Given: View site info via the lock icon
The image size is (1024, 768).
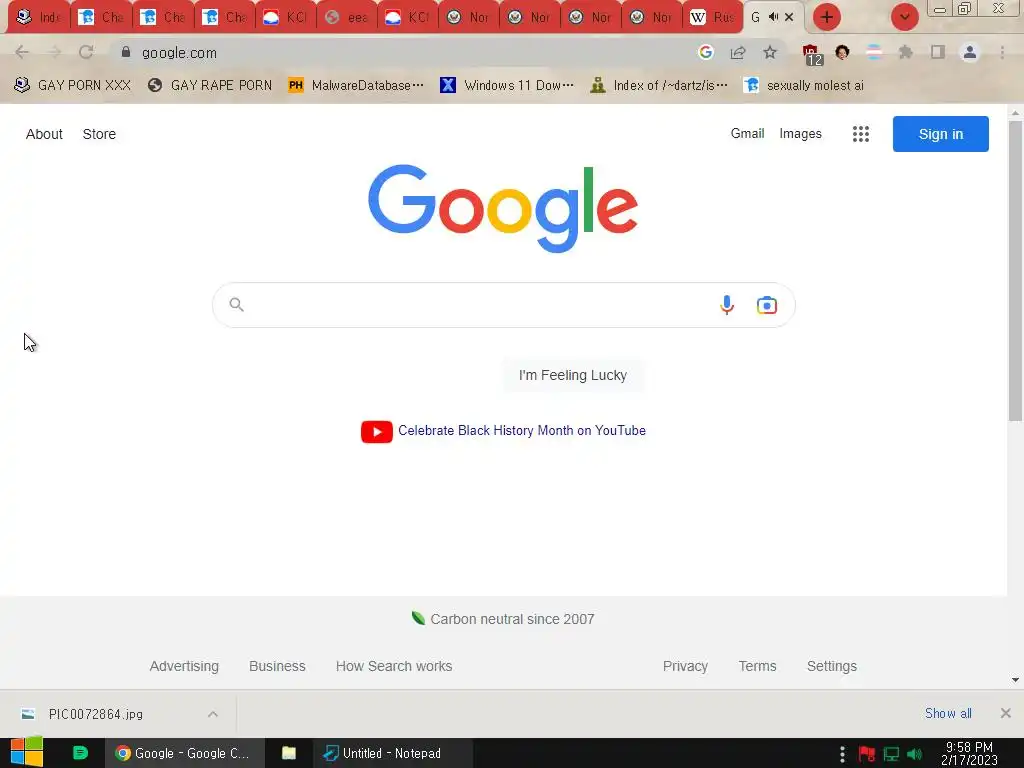Looking at the screenshot, I should point(126,52).
